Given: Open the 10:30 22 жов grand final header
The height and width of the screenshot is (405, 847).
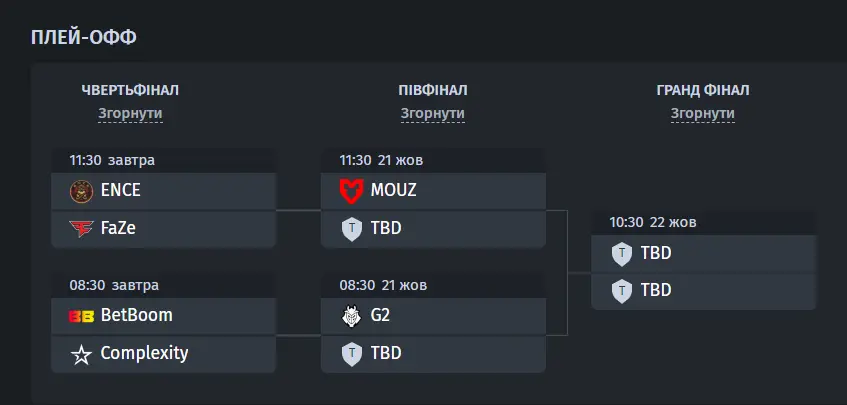Looking at the screenshot, I should (x=704, y=222).
